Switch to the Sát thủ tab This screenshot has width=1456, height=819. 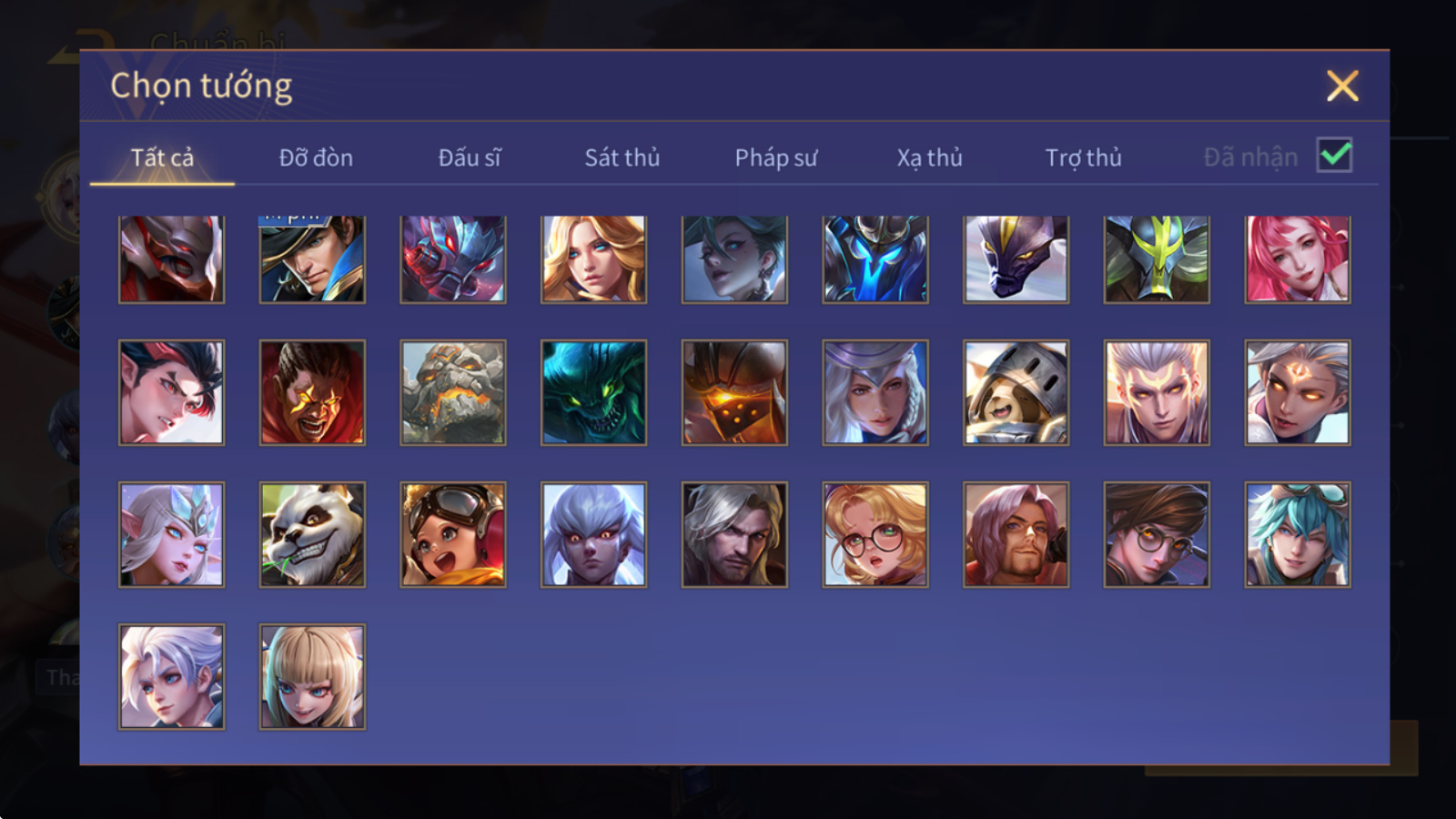click(x=622, y=157)
